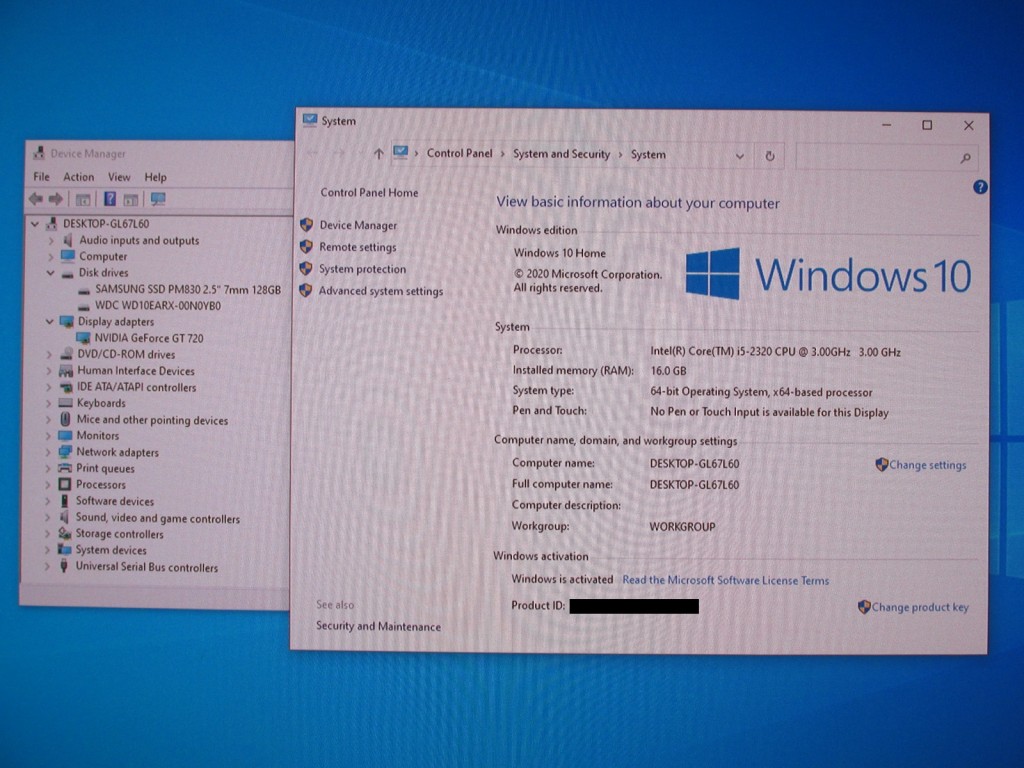
Task: Collapse the Disk drives node
Action: pos(50,273)
